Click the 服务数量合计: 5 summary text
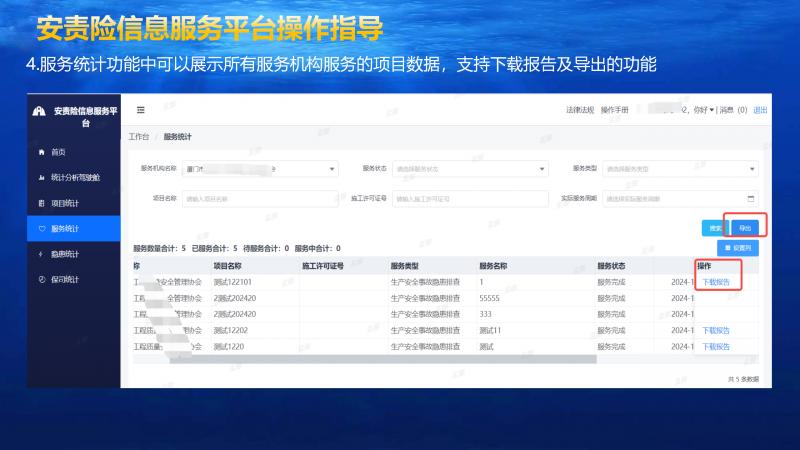800x450 pixels. [x=159, y=248]
